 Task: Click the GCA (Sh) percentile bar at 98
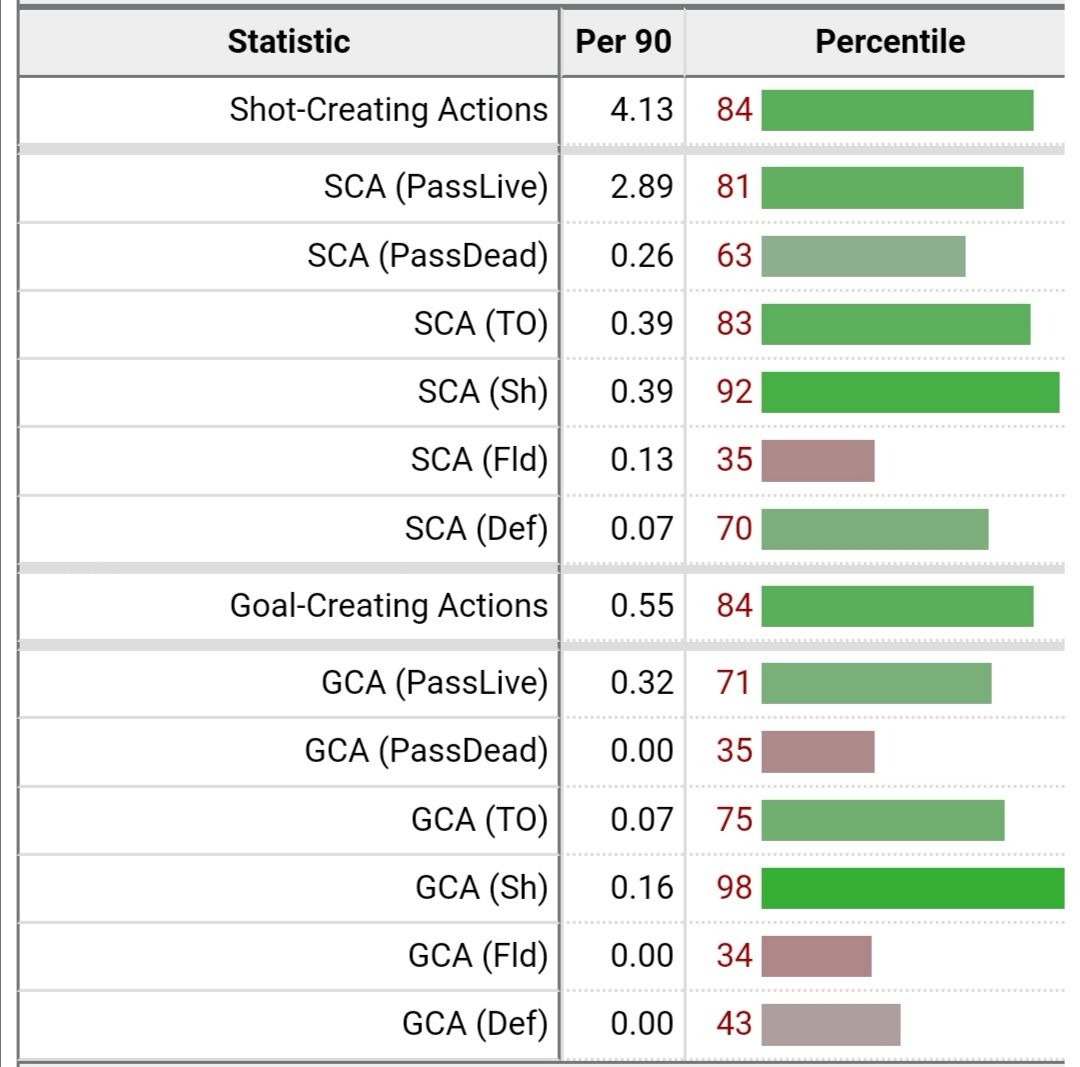pyautogui.click(x=912, y=888)
